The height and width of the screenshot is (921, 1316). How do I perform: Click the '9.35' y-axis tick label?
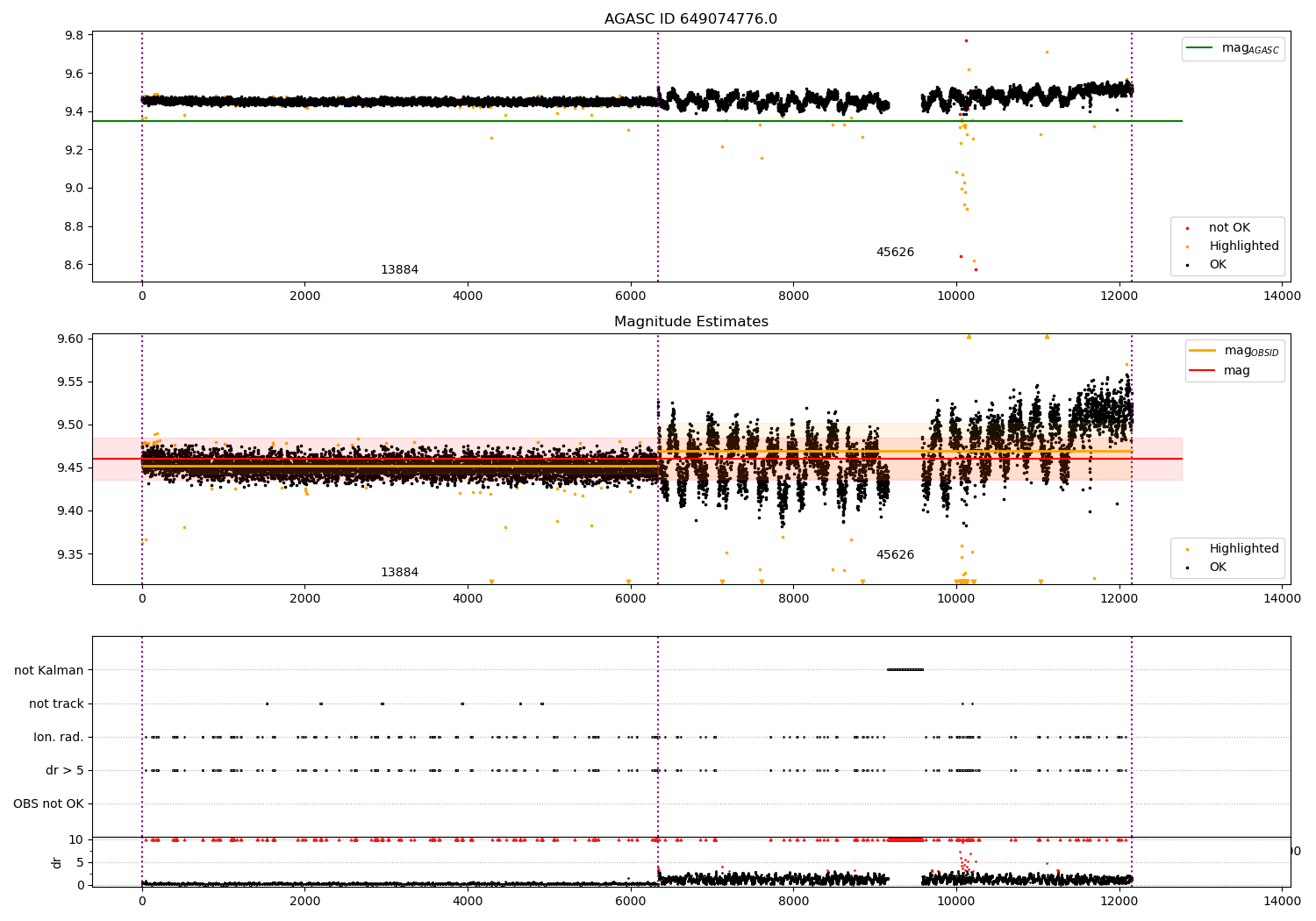coord(71,554)
